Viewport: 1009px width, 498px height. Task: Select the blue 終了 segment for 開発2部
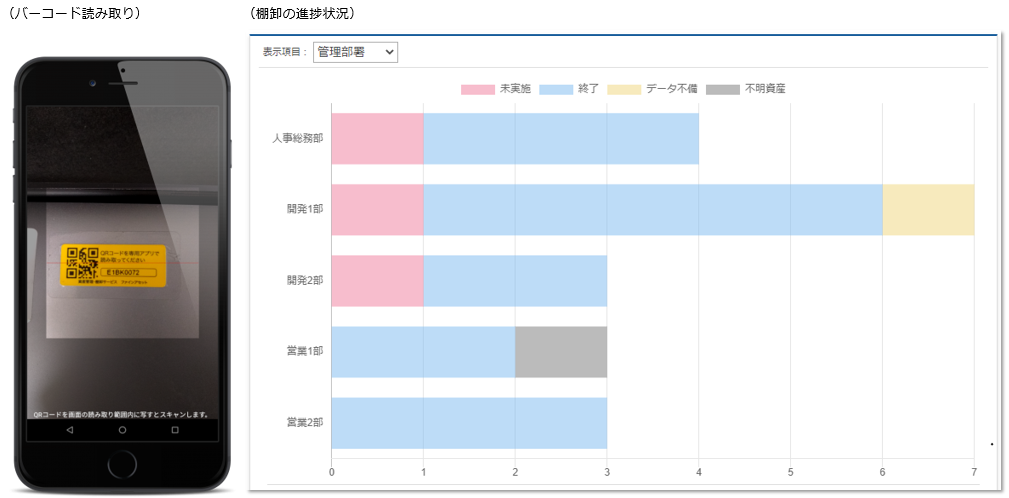tap(515, 280)
